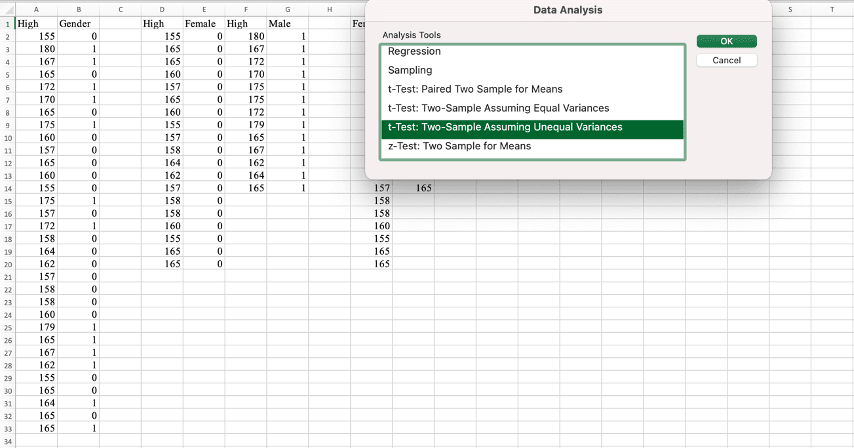The image size is (854, 448).
Task: Click the High cell in column A
Action: [36, 22]
